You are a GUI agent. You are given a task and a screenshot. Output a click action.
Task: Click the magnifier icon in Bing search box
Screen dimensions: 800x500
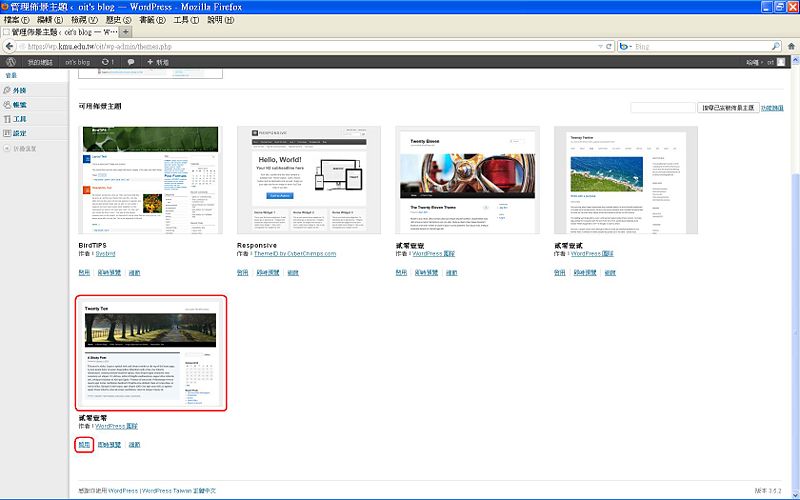pos(776,46)
